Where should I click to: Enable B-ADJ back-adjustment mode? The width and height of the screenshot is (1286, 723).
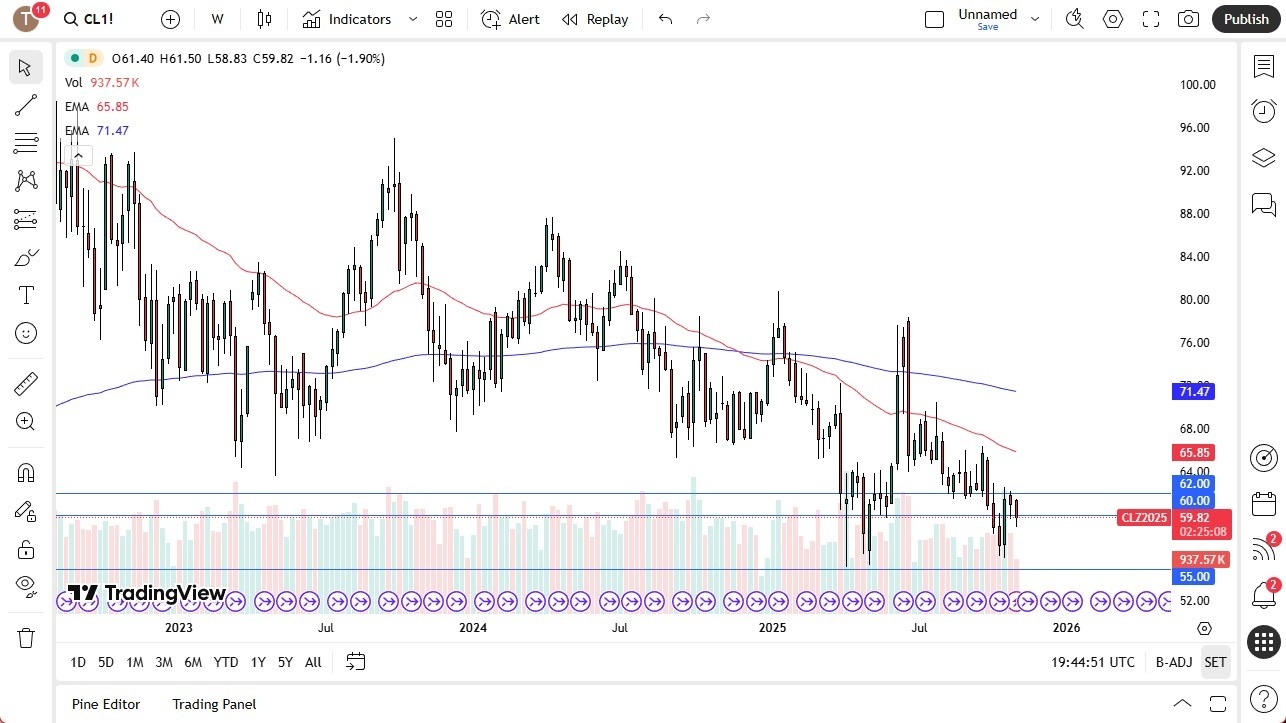(x=1173, y=662)
